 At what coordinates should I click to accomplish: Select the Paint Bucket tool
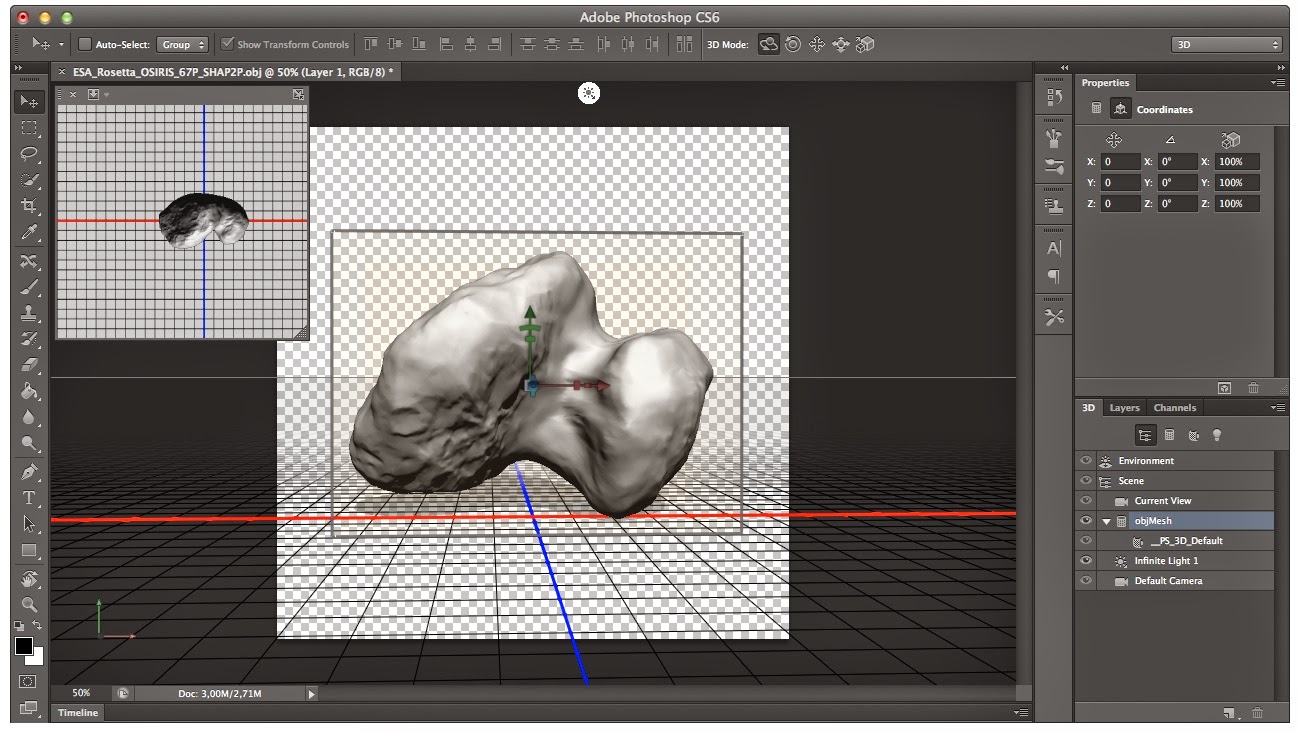point(29,392)
